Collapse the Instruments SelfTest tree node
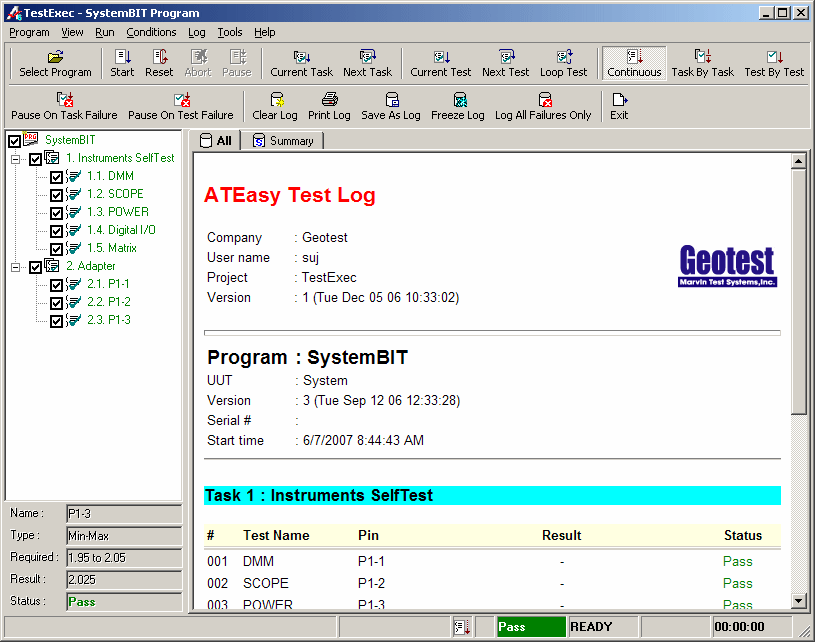Screen dimensions: 815x642 [x=16, y=159]
